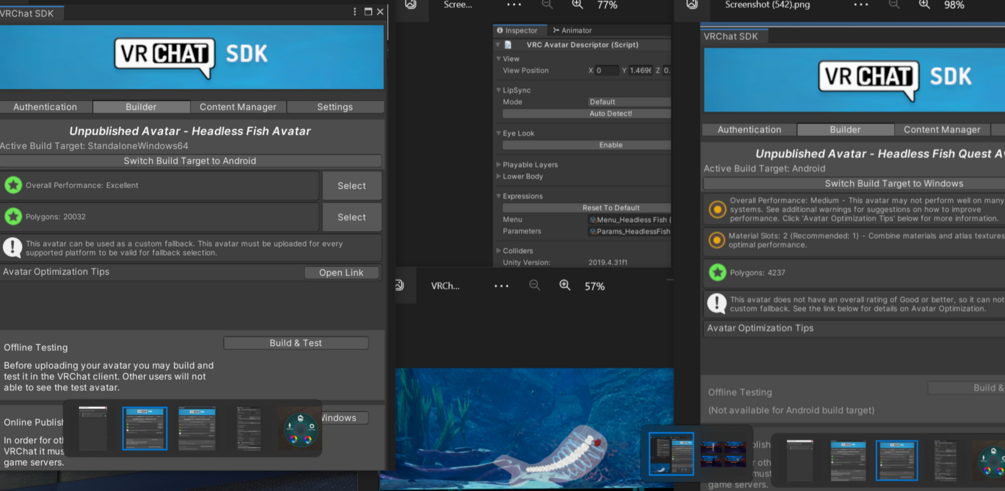
Task: Collapse the LipSync section
Action: point(498,90)
